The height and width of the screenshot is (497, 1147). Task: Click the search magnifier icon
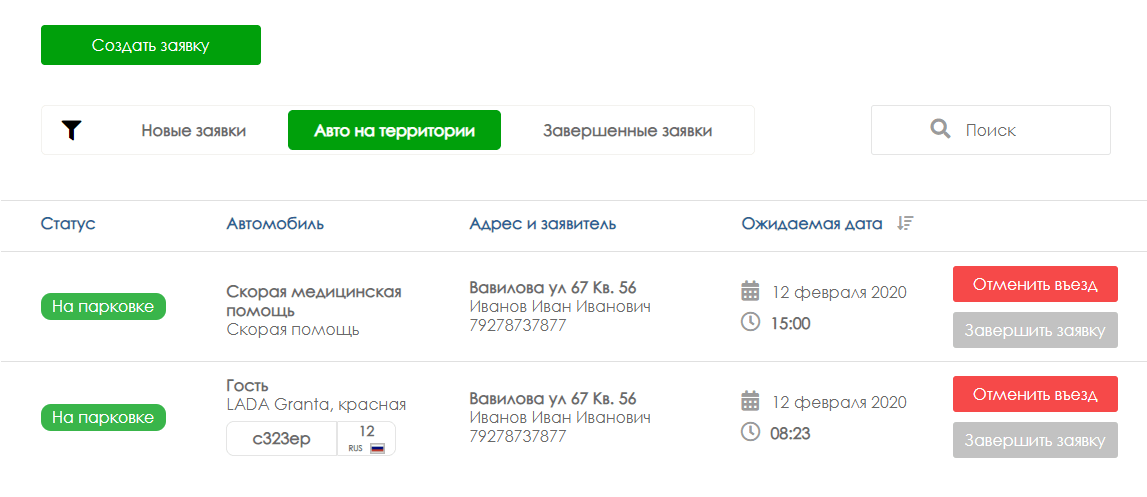(940, 130)
